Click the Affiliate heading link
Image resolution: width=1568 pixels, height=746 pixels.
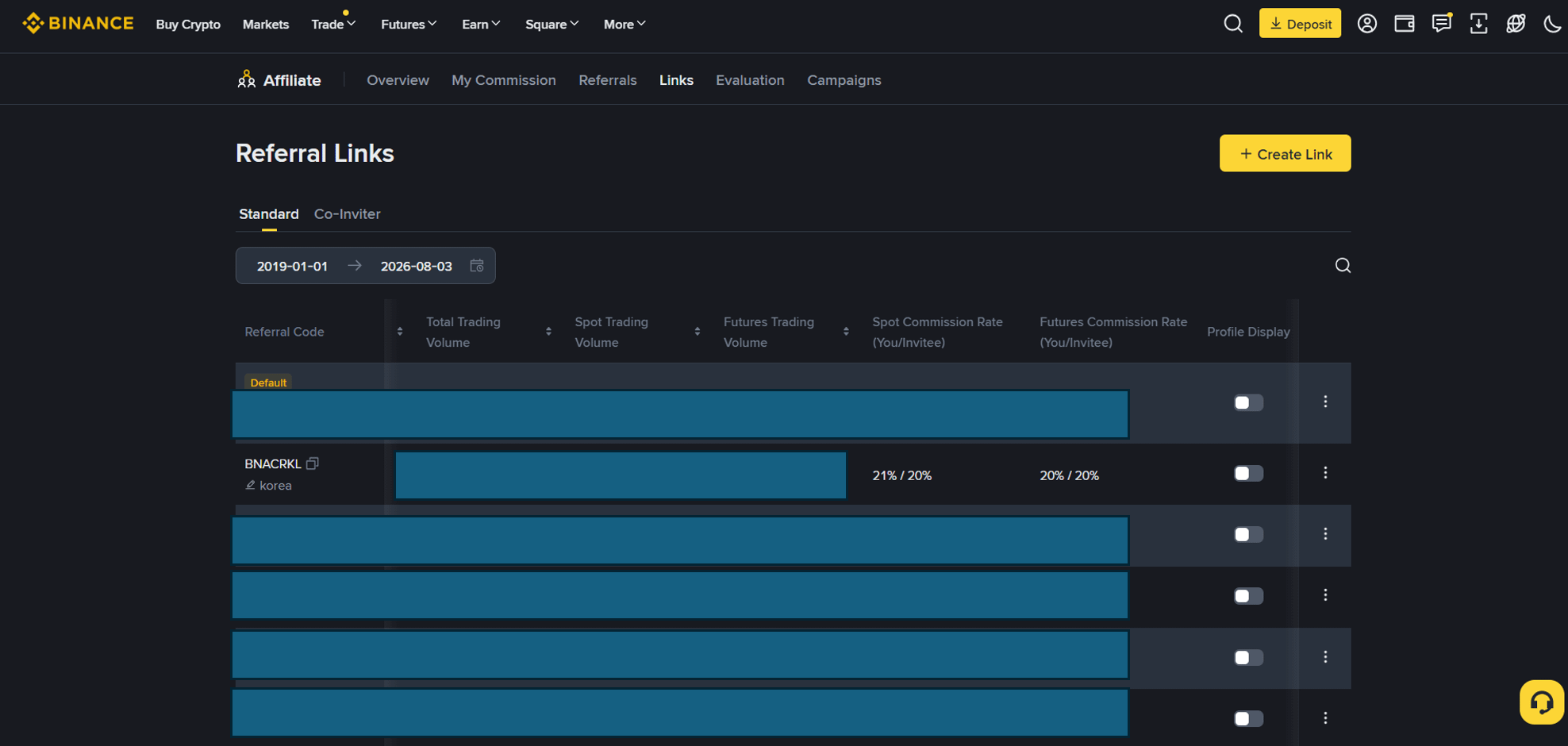(292, 80)
